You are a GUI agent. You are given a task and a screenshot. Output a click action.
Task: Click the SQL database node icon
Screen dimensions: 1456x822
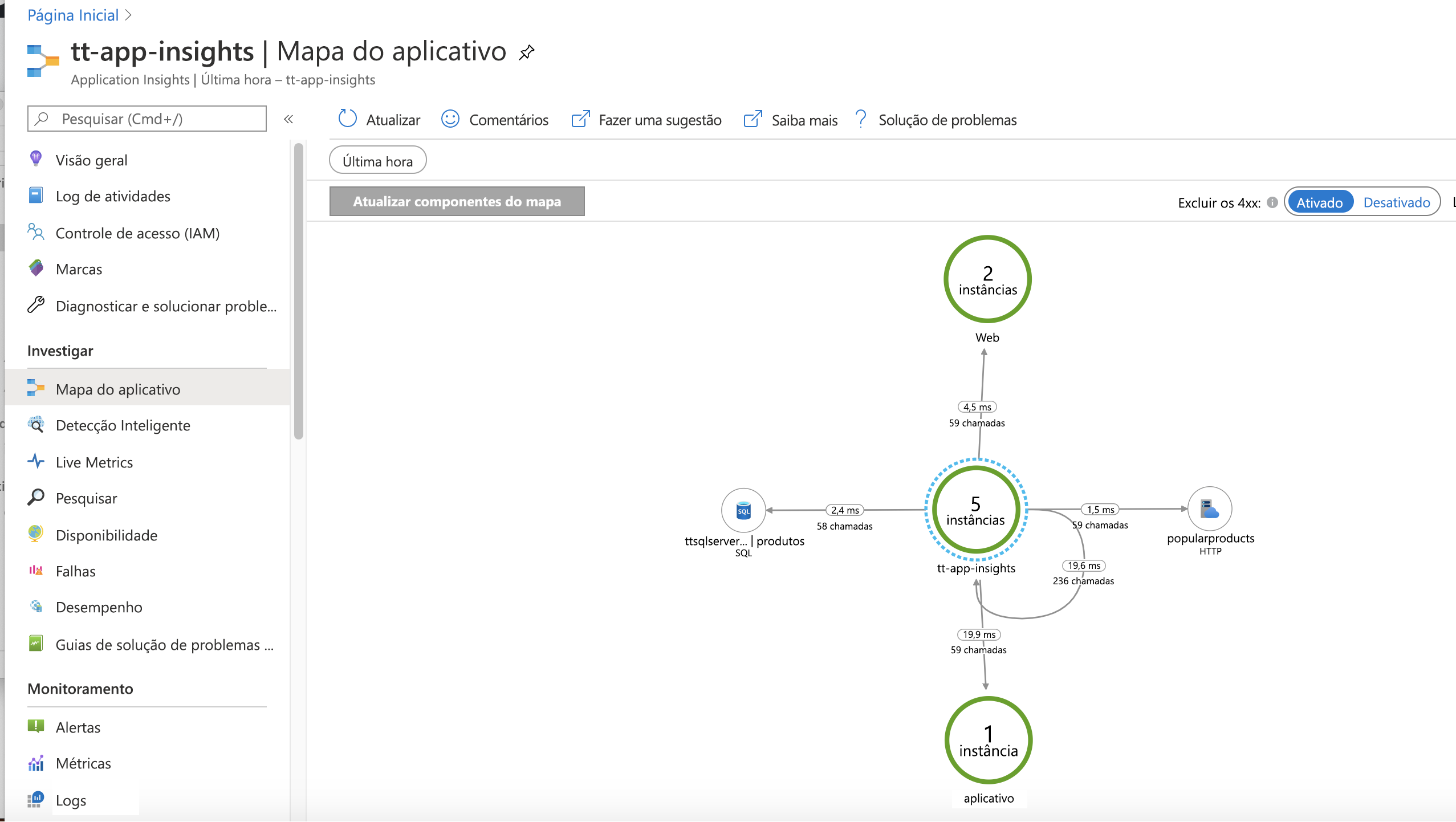coord(743,510)
